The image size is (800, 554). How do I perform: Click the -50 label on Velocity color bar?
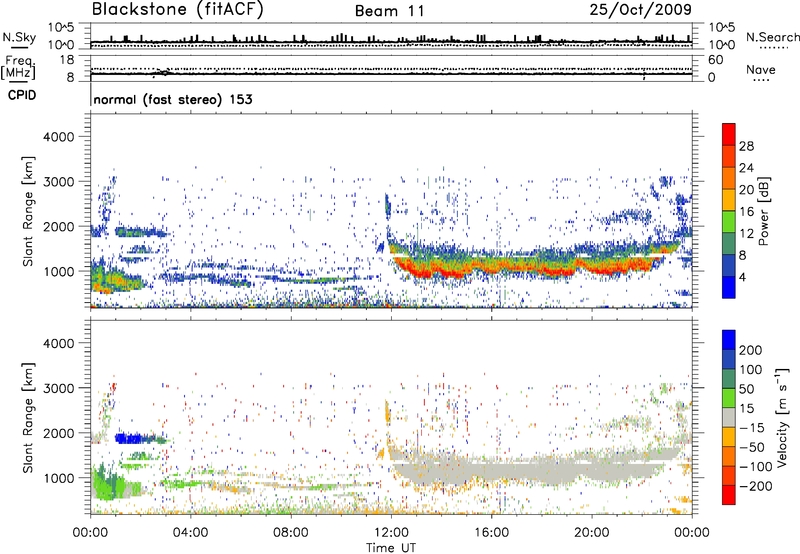tap(752, 447)
